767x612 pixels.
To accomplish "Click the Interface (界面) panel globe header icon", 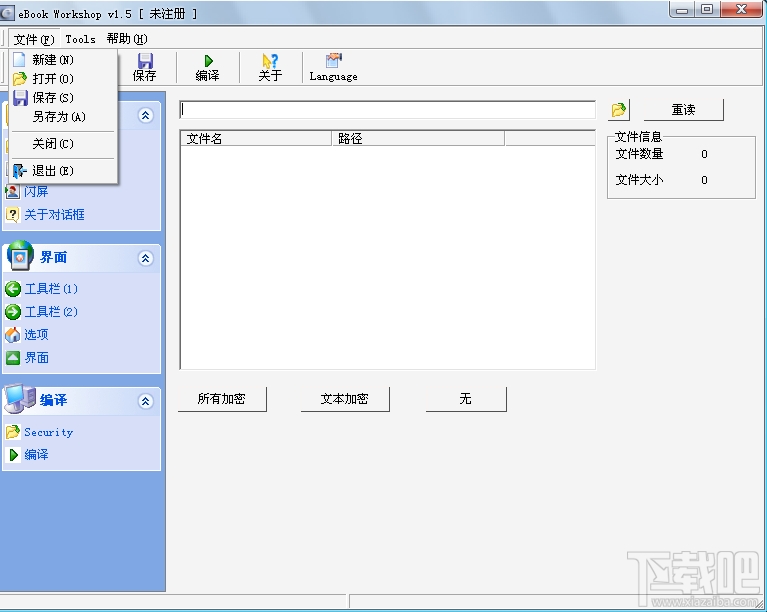I will click(20, 255).
